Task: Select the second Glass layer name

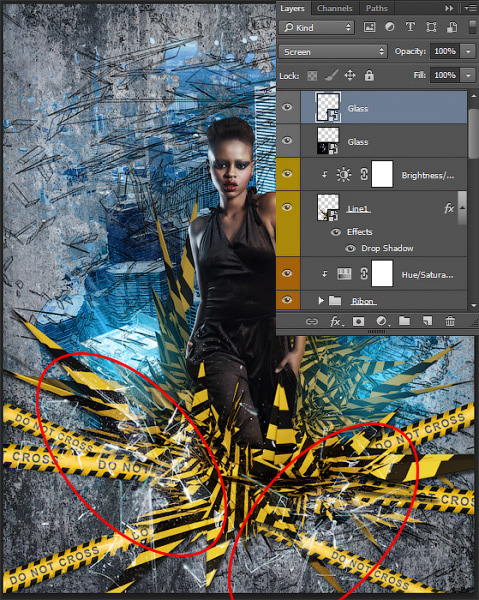Action: point(358,142)
